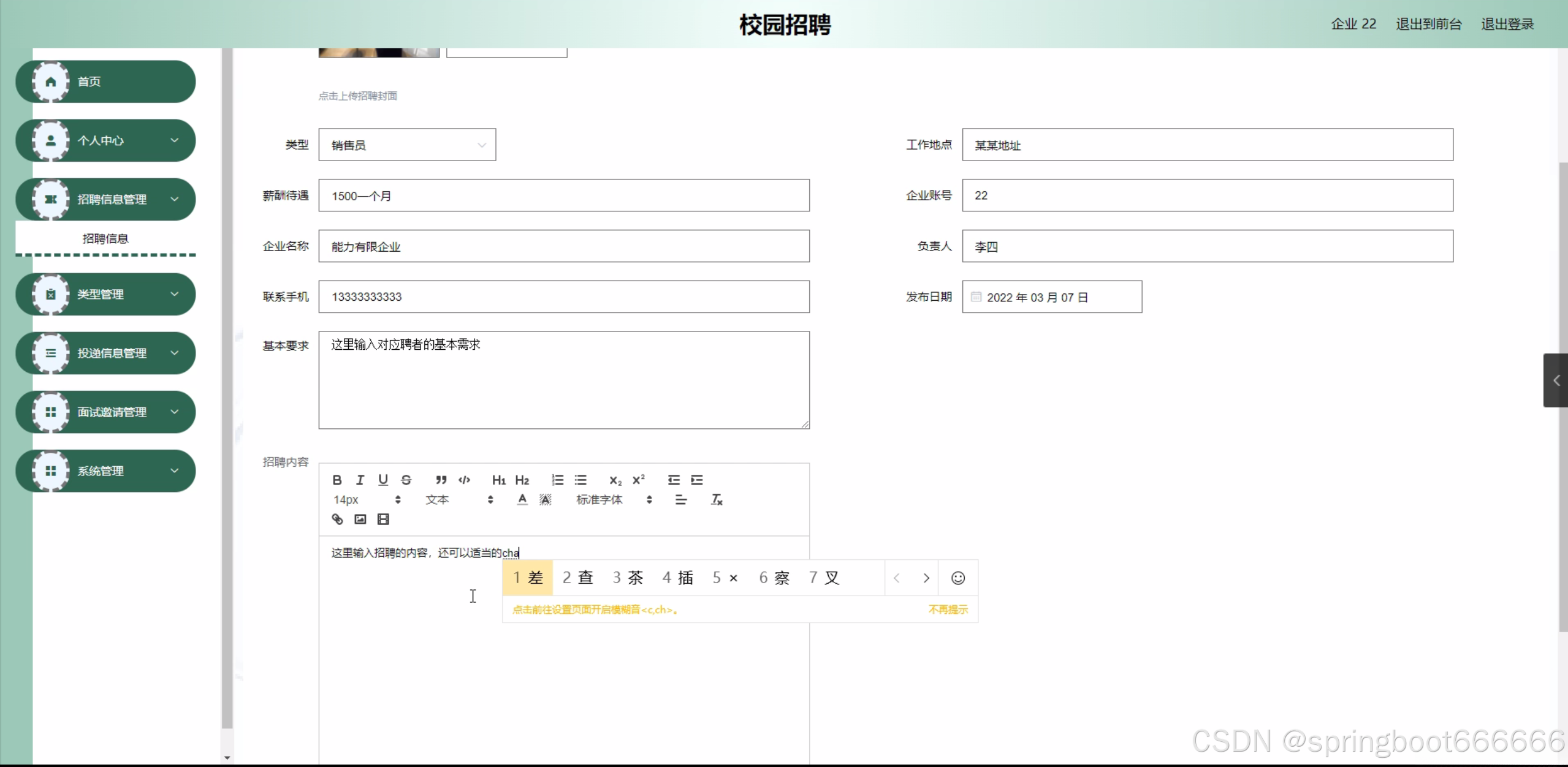Insert a hyperlink in the editor
The height and width of the screenshot is (767, 1568).
[337, 520]
